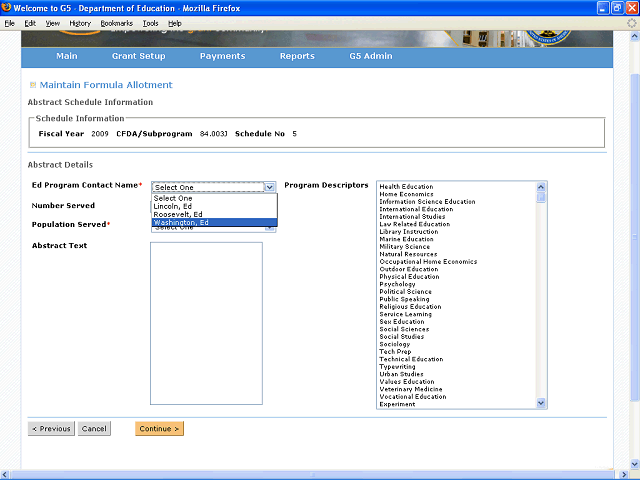Open the Tools menu
This screenshot has width=640, height=480.
click(150, 23)
